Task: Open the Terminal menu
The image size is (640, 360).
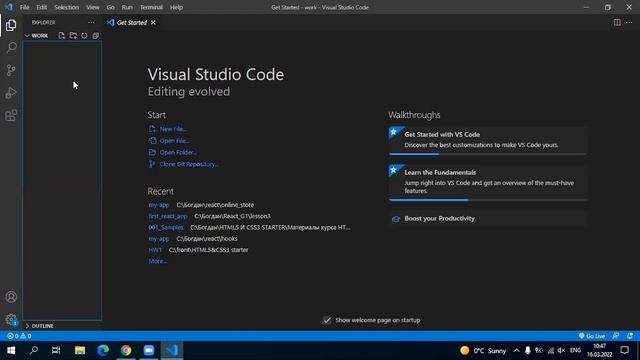Action: pyautogui.click(x=151, y=7)
